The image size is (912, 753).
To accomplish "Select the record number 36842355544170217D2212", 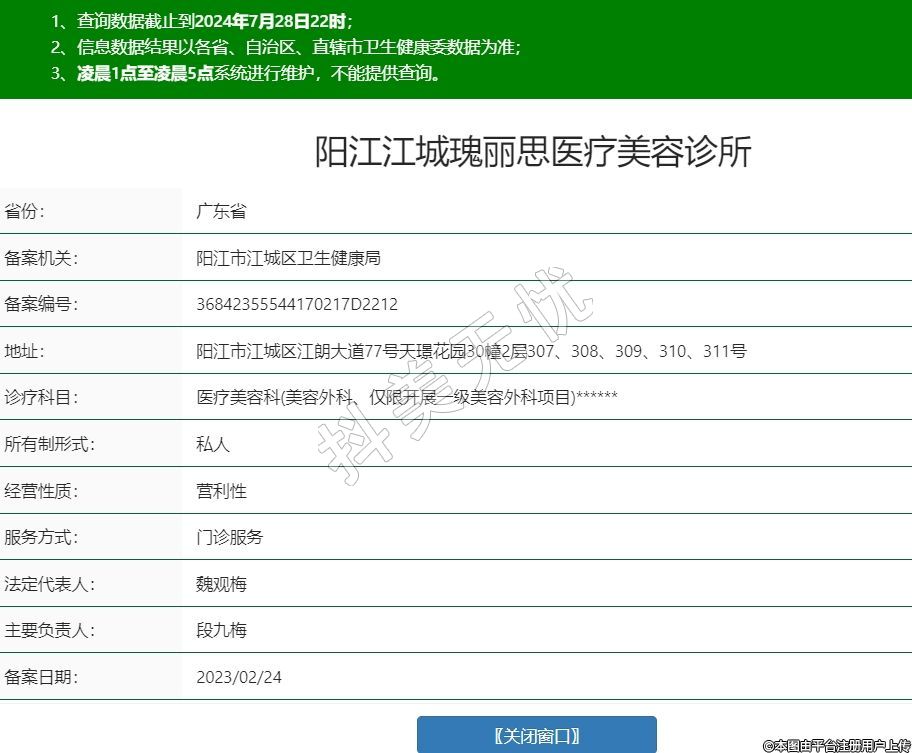I will pyautogui.click(x=296, y=304).
